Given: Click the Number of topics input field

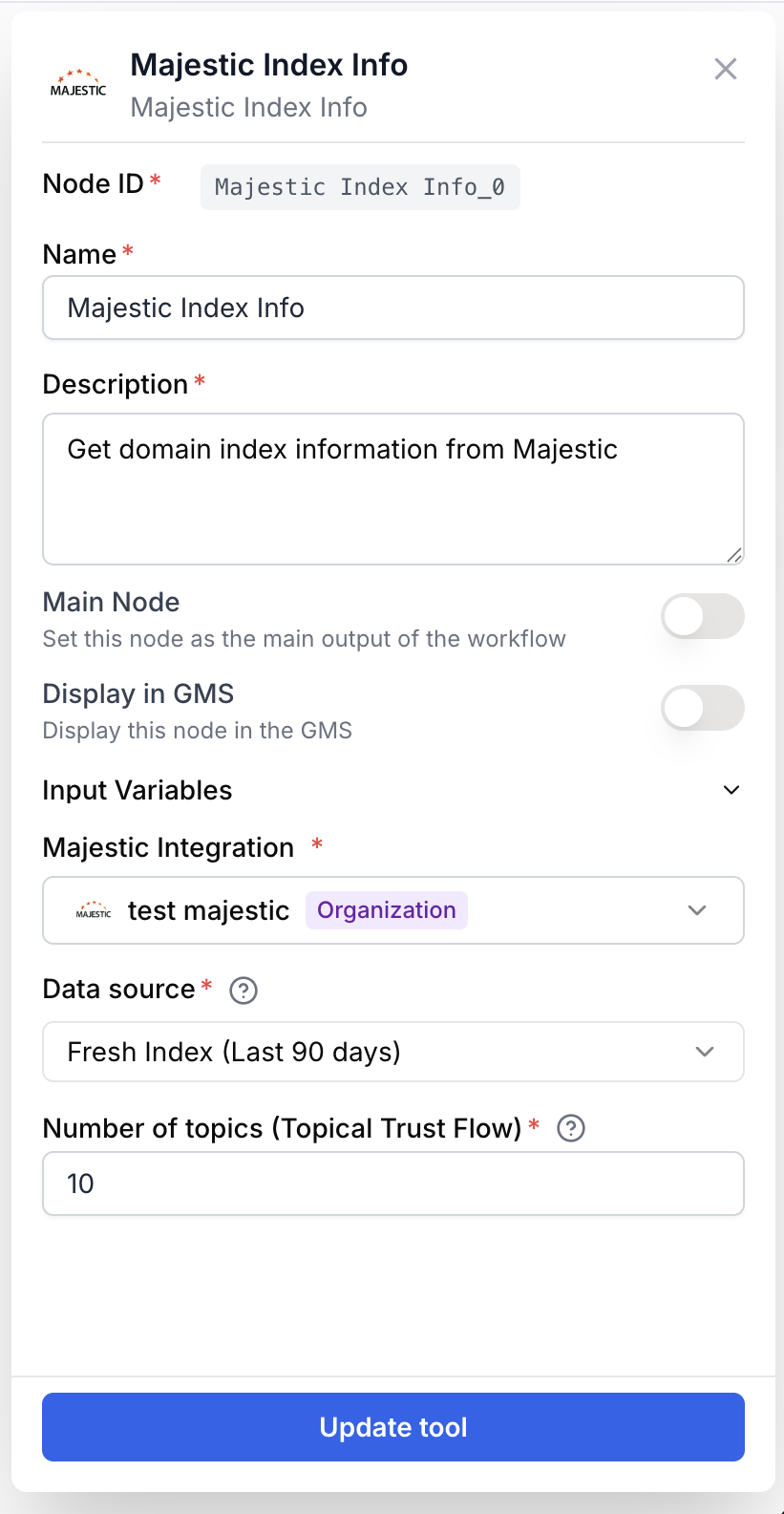Looking at the screenshot, I should point(393,1183).
